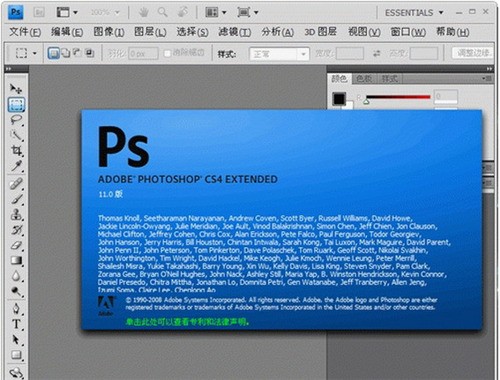Click the R value input field
This screenshot has height=380, width=500.
click(x=445, y=97)
